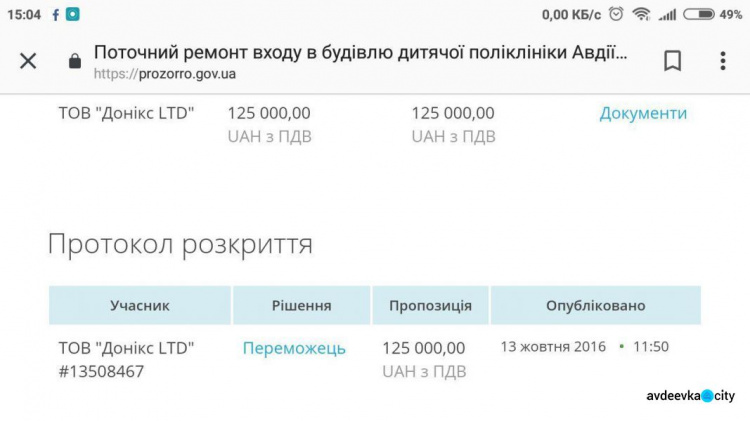750x421 pixels.
Task: Tap the blue app notification icon
Action: tap(73, 14)
